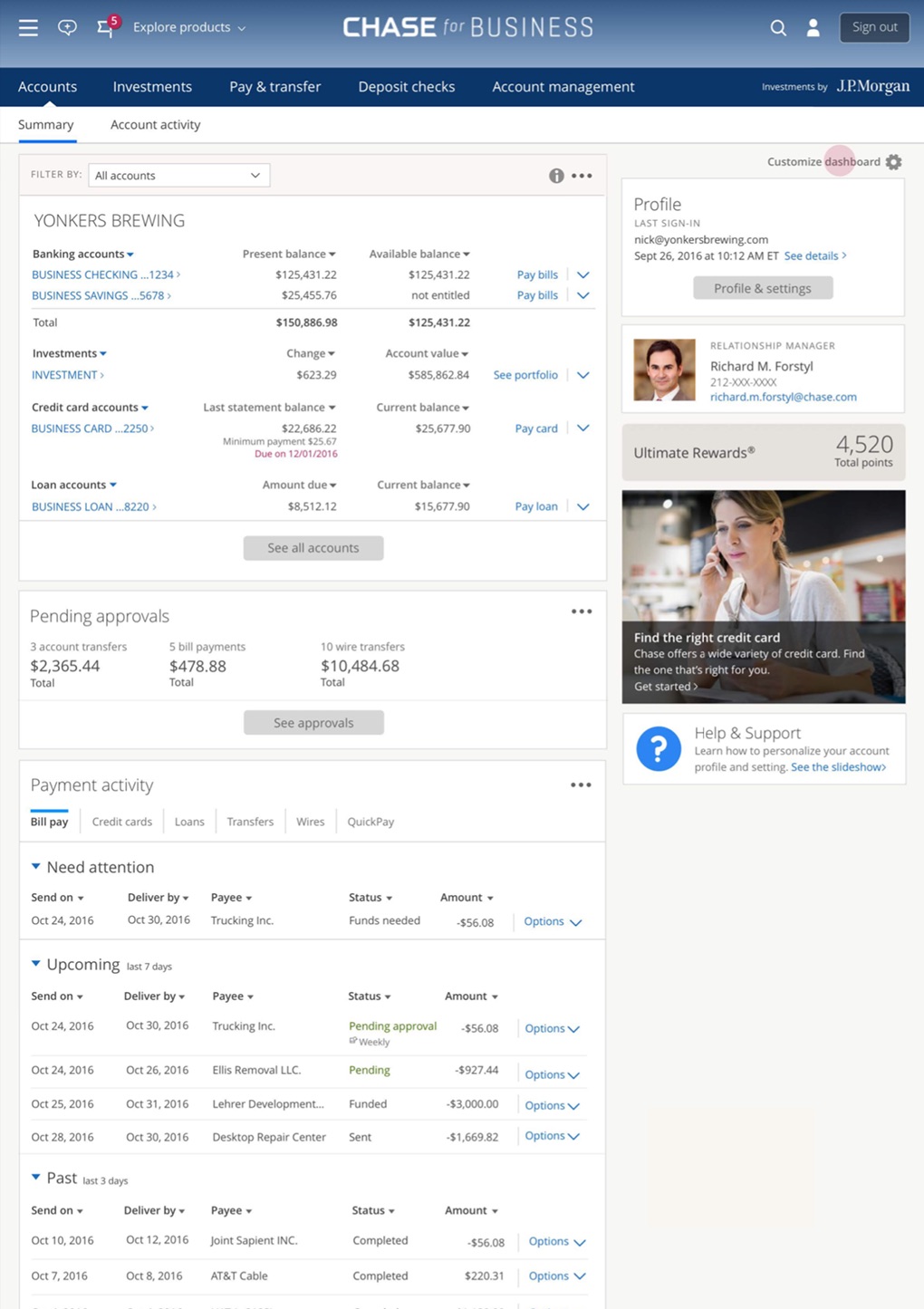Expand Investment row chevron
The image size is (924, 1309).
pos(583,375)
